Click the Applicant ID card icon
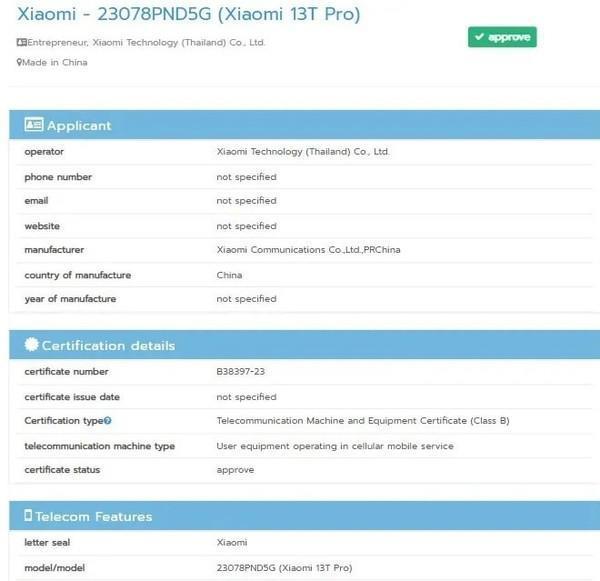The image size is (600, 581). coord(34,125)
